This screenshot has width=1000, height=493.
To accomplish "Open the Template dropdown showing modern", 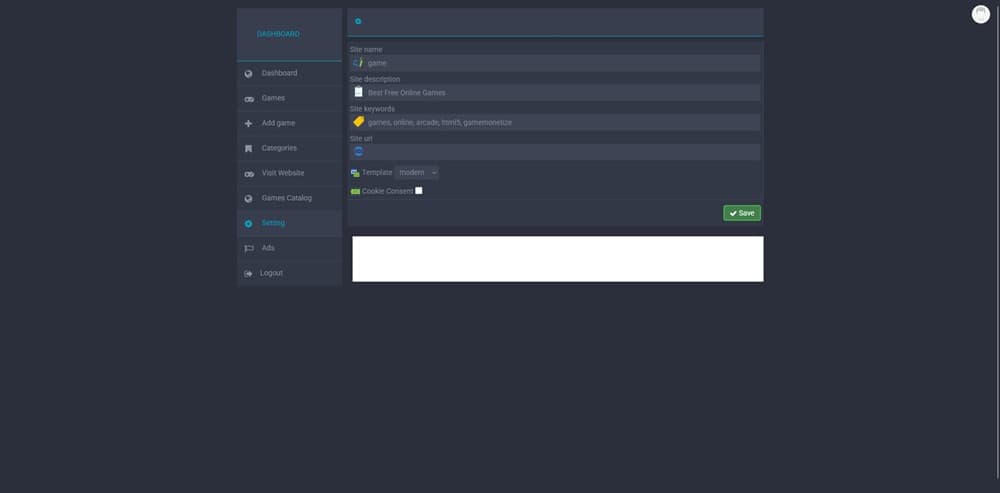I will [x=417, y=172].
